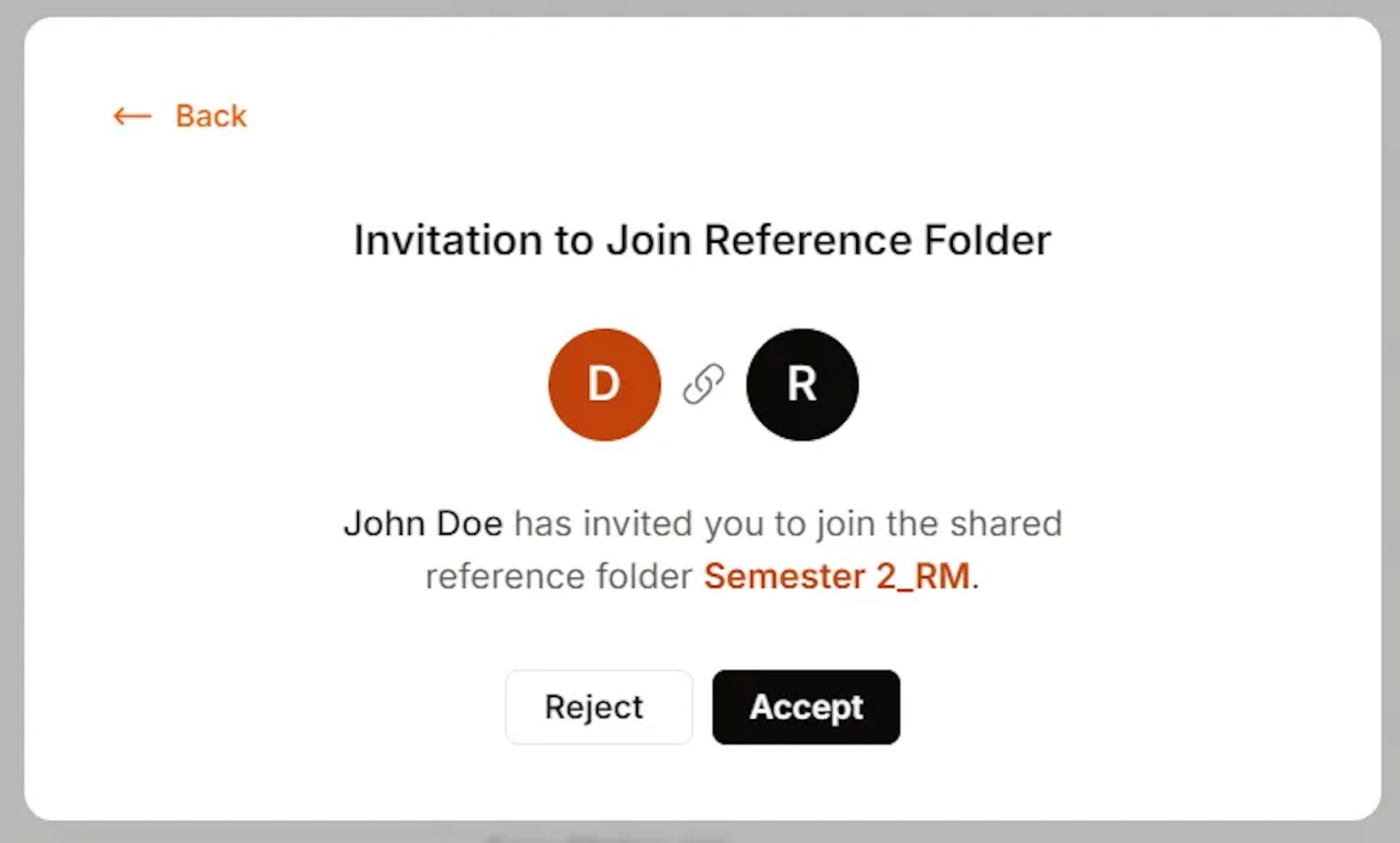Click the gray backdrop left of the dialog
Viewport: 1400px width, 843px height.
11,424
